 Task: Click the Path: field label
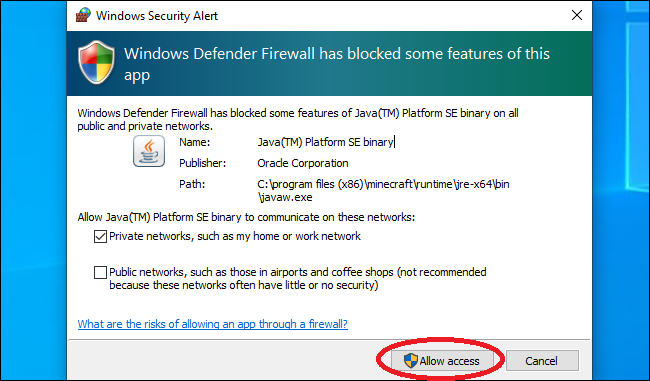coord(192,184)
